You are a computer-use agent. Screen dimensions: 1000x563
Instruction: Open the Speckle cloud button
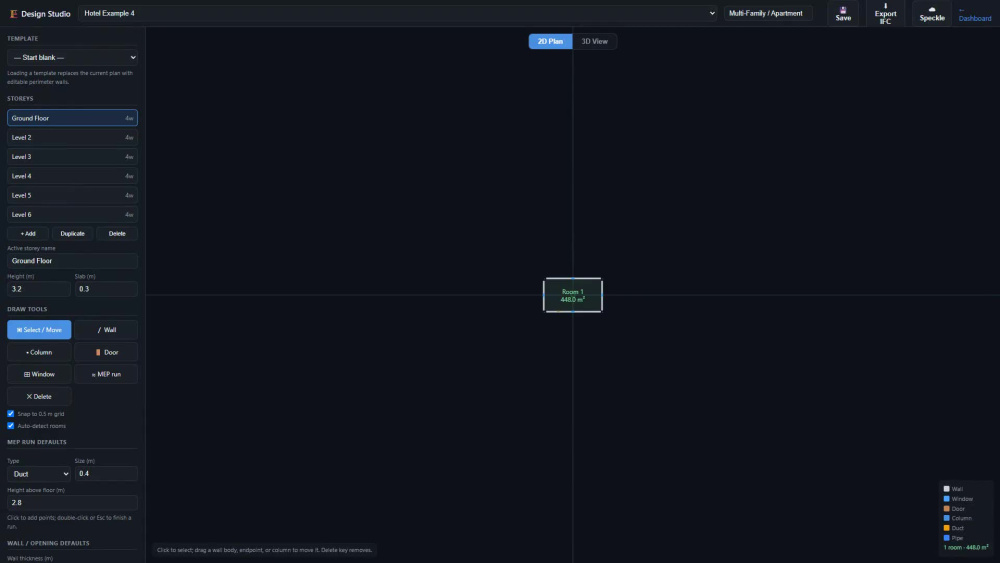[932, 13]
